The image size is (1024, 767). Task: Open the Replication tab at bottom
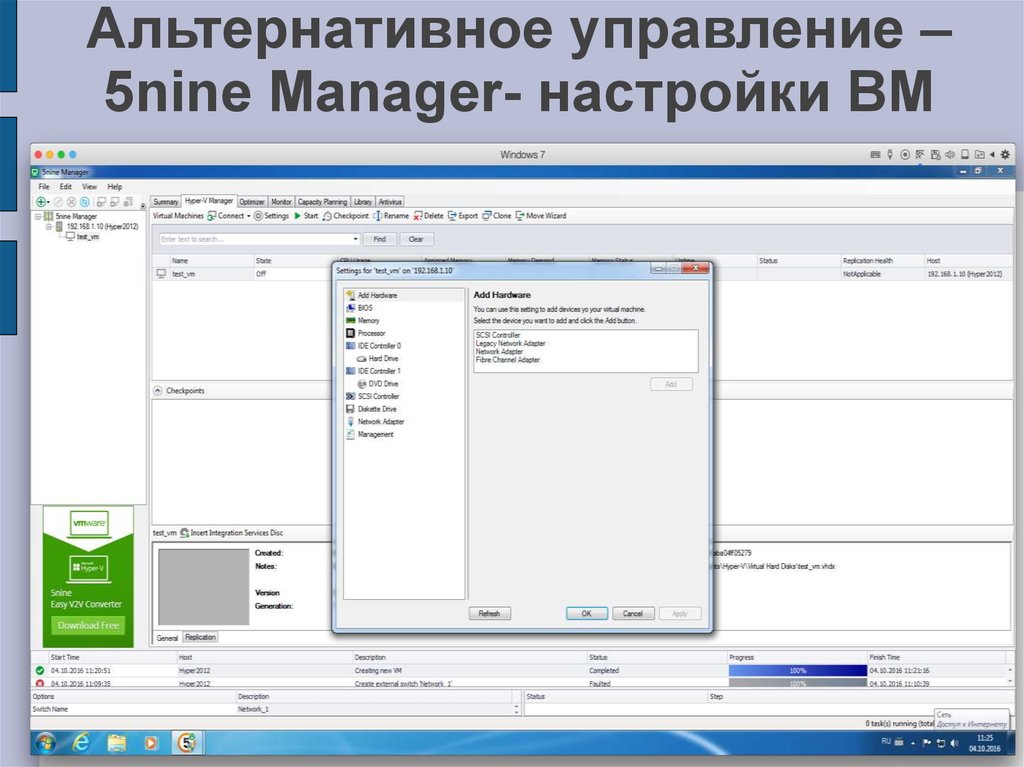point(200,637)
